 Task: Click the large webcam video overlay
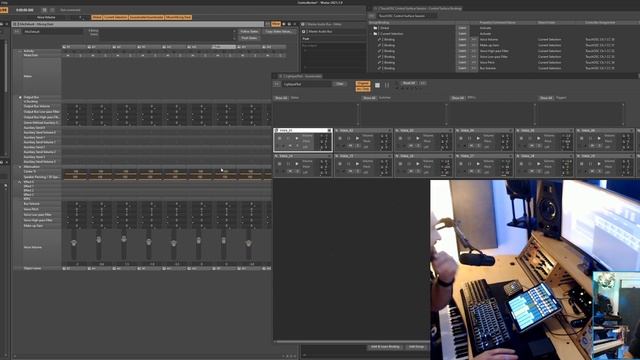pyautogui.click(x=535, y=269)
